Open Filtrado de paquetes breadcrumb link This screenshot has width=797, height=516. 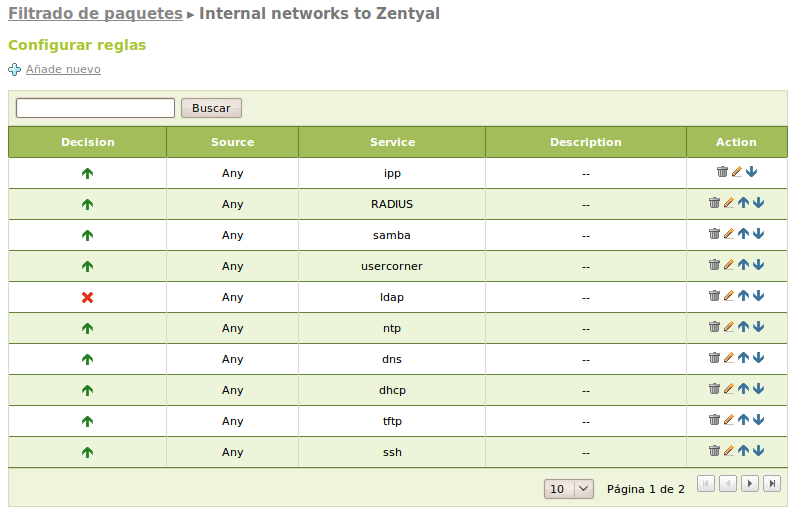[x=95, y=14]
